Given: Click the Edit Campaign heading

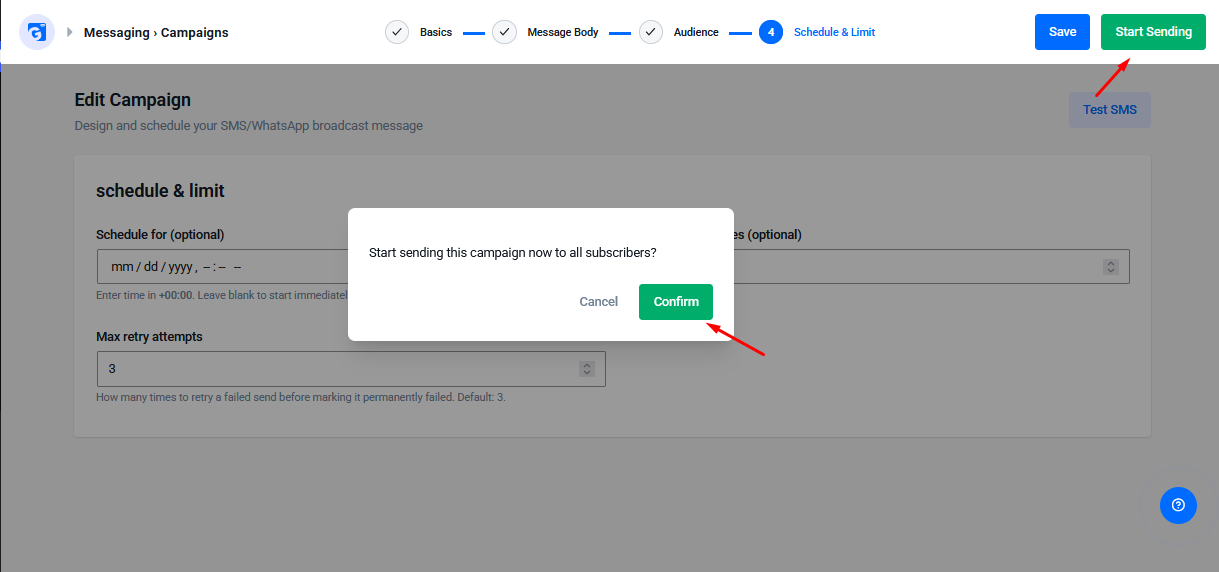Looking at the screenshot, I should (x=133, y=100).
